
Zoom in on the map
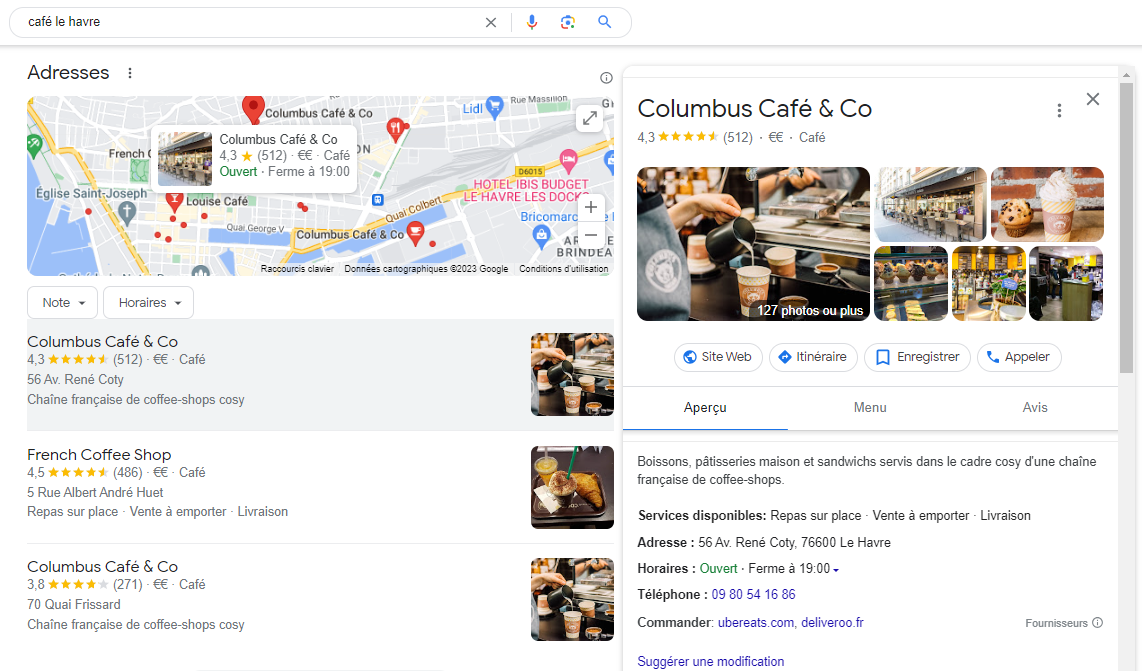[591, 207]
